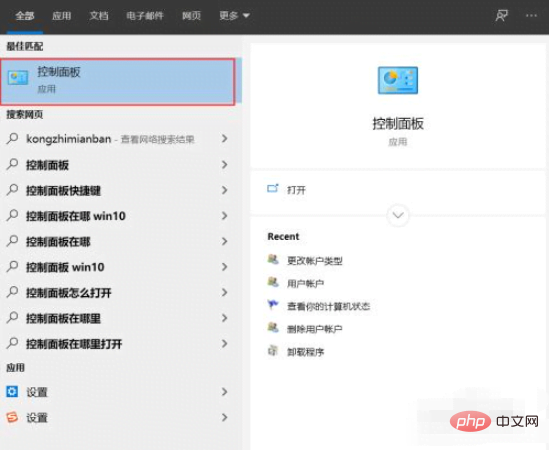Switch to the 应用 tab
Image resolution: width=549 pixels, height=454 pixels.
[62, 16]
